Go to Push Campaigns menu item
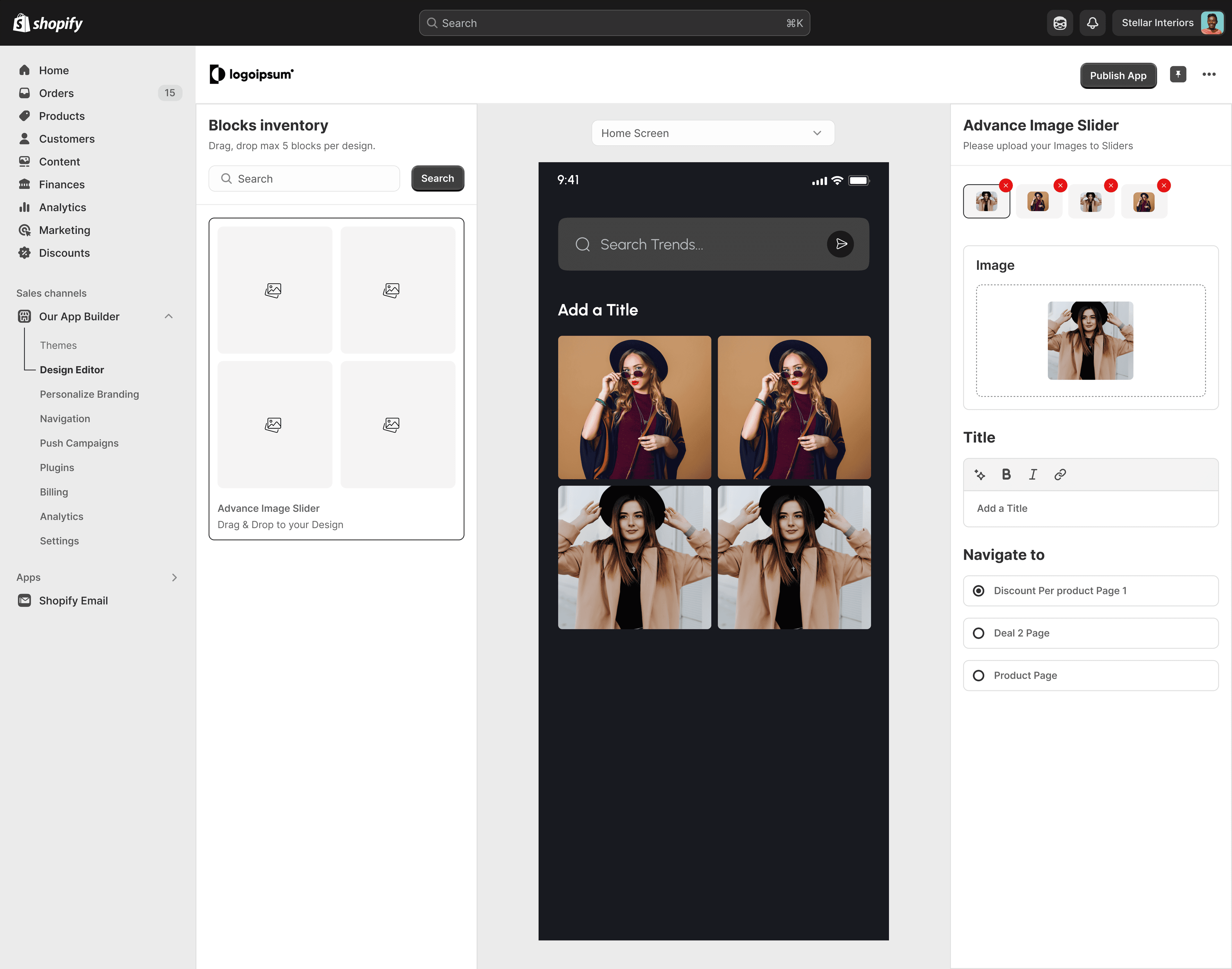The image size is (1232, 969). (x=79, y=443)
